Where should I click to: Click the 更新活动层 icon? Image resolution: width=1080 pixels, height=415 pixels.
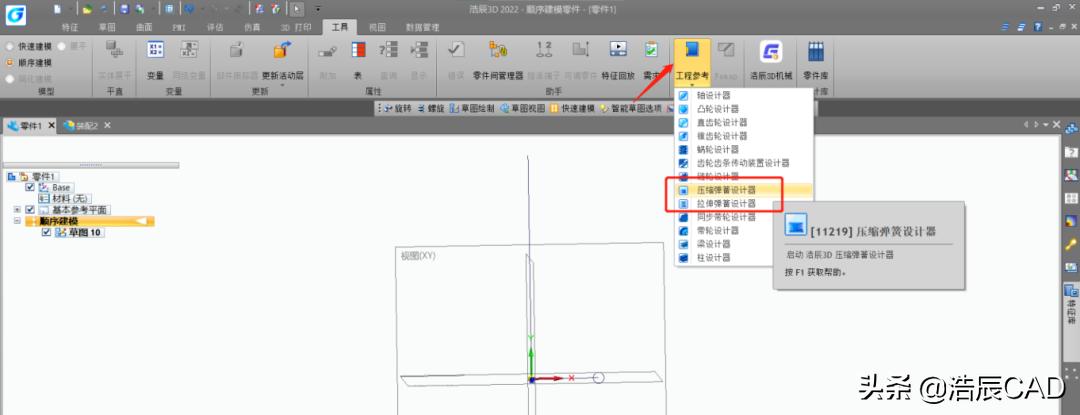[282, 50]
